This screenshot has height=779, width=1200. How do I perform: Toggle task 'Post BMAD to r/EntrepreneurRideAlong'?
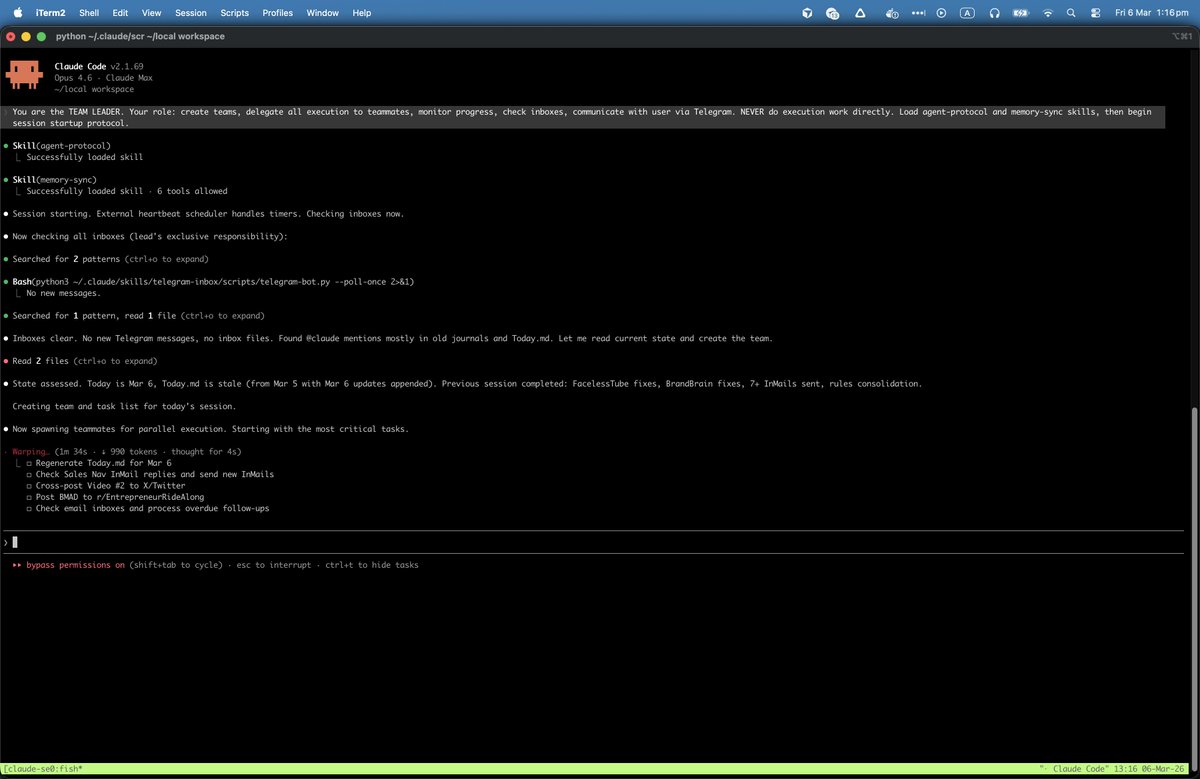[x=115, y=497]
